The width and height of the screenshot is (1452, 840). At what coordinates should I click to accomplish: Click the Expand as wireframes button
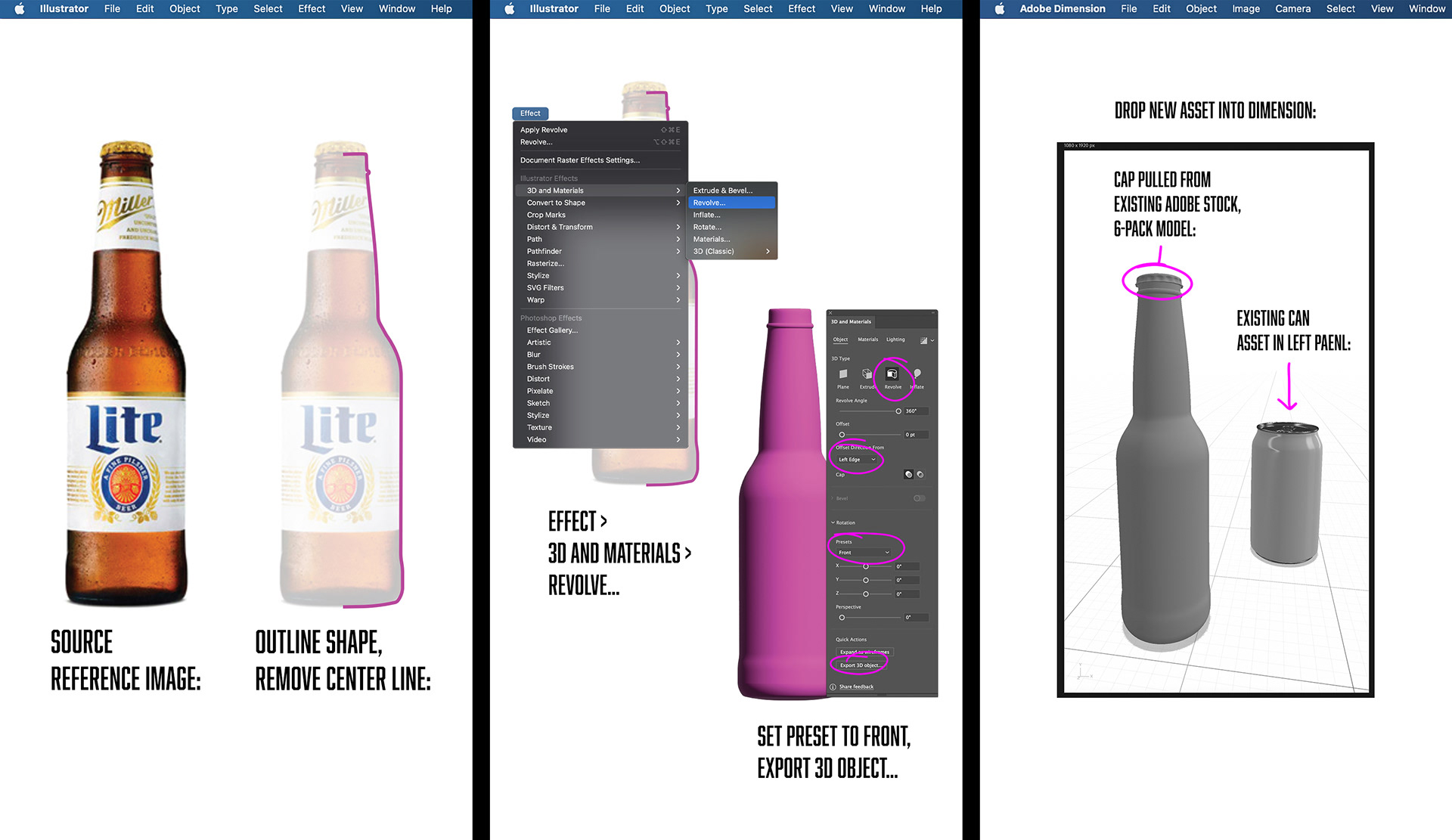point(864,652)
